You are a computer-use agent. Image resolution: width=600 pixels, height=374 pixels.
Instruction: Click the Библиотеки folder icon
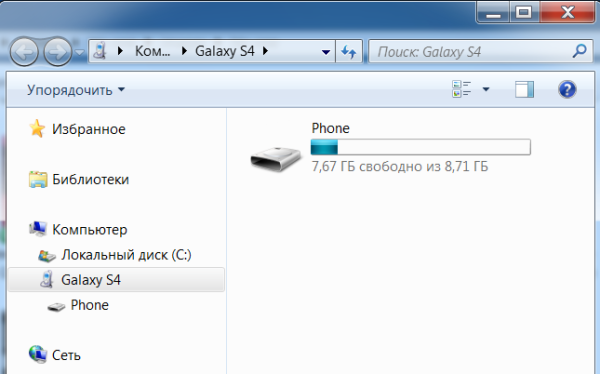tap(38, 179)
